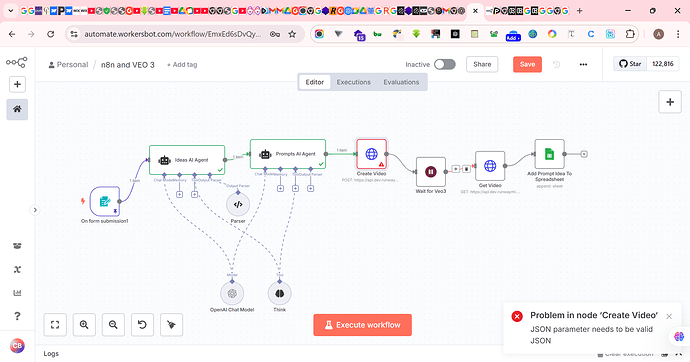The width and height of the screenshot is (690, 362).
Task: Switch to the Executions tab
Action: 353,82
